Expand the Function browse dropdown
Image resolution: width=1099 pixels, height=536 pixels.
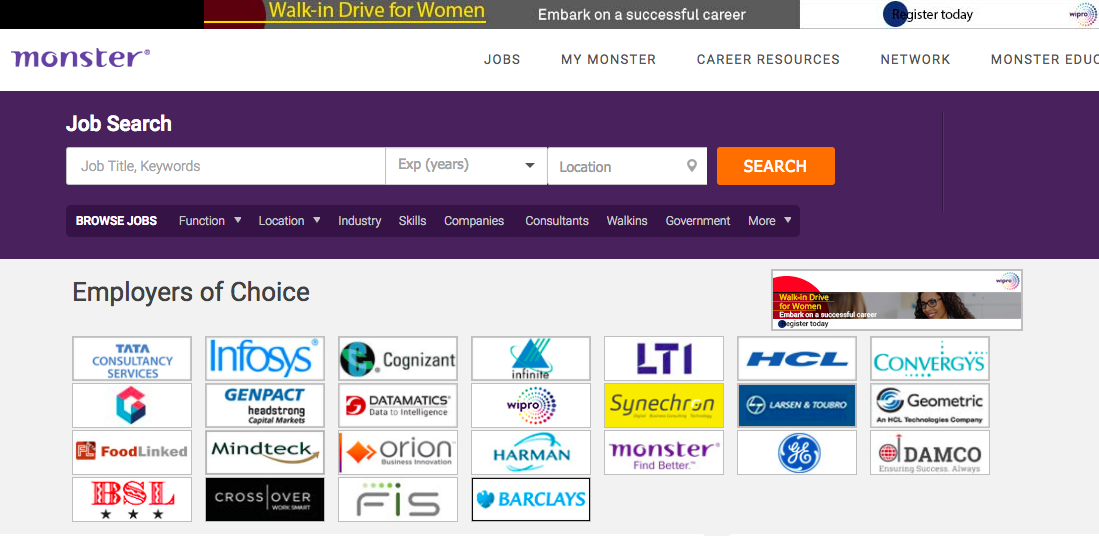210,221
